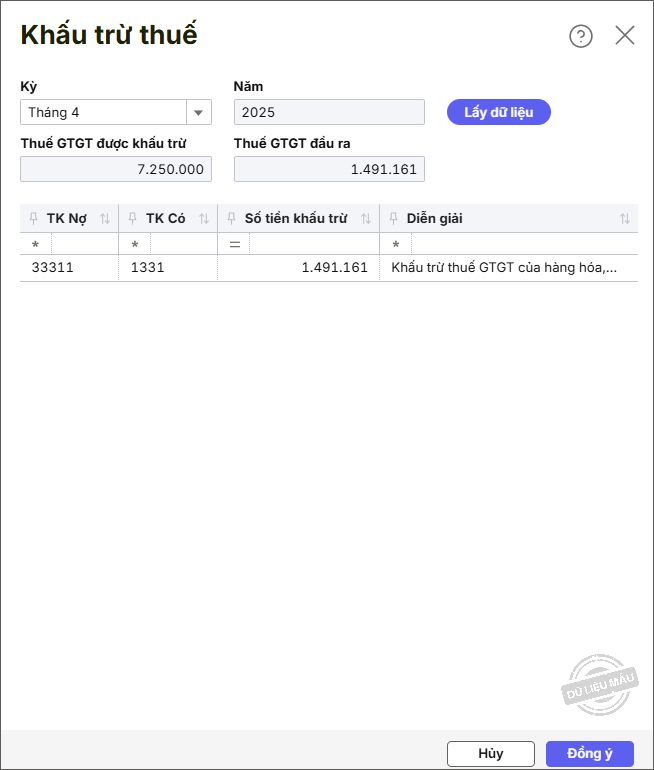The width and height of the screenshot is (654, 770).
Task: Pin the TK Nợ column
Action: click(34, 219)
